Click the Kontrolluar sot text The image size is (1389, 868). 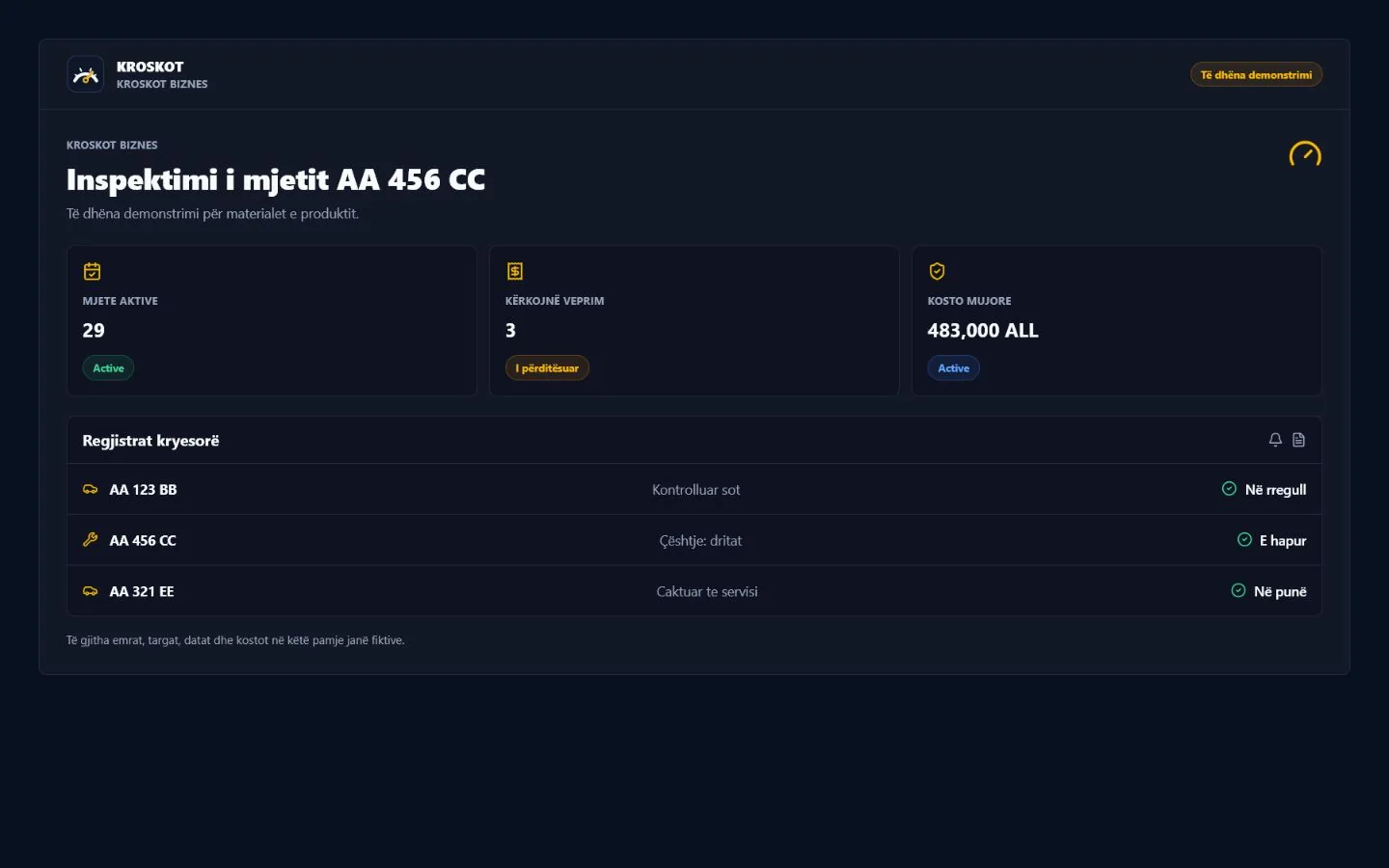[696, 490]
